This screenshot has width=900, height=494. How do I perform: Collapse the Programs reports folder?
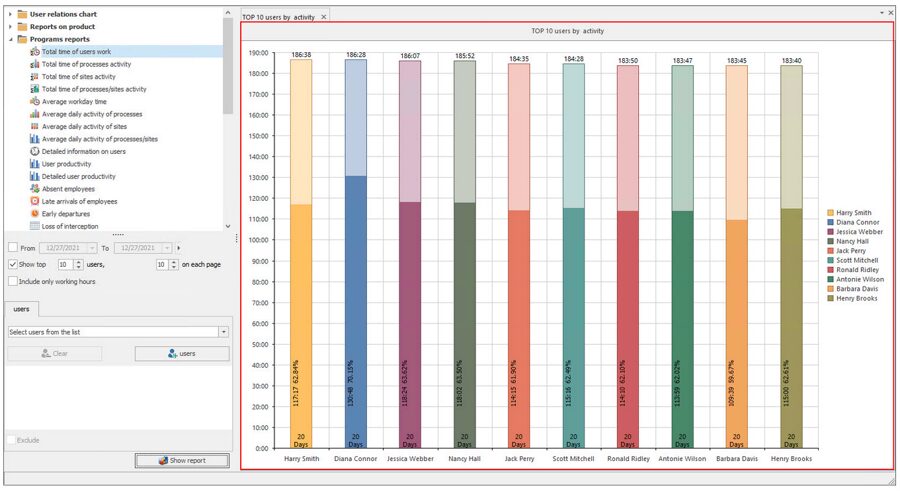tap(10, 39)
